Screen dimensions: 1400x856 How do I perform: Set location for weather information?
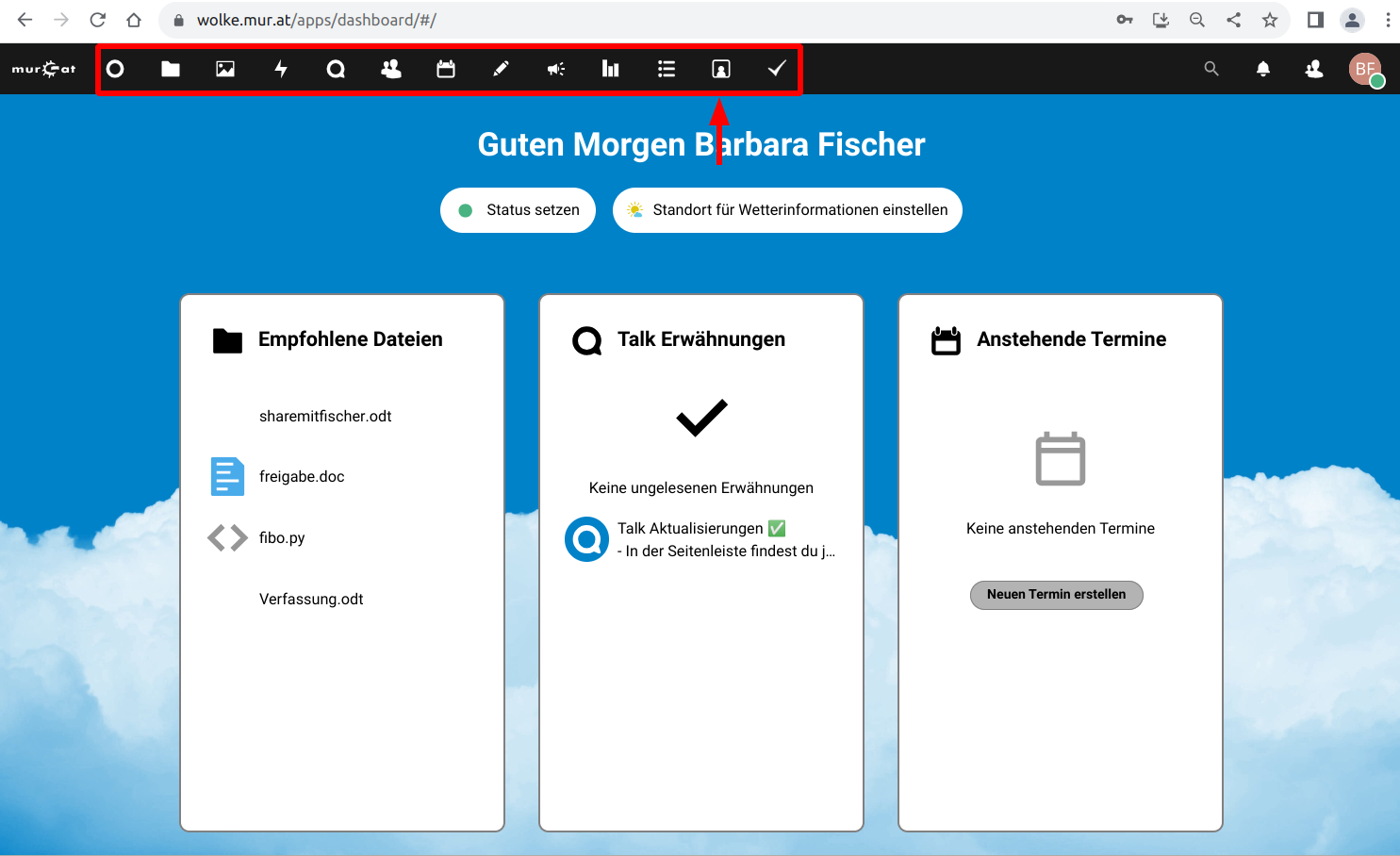[787, 210]
